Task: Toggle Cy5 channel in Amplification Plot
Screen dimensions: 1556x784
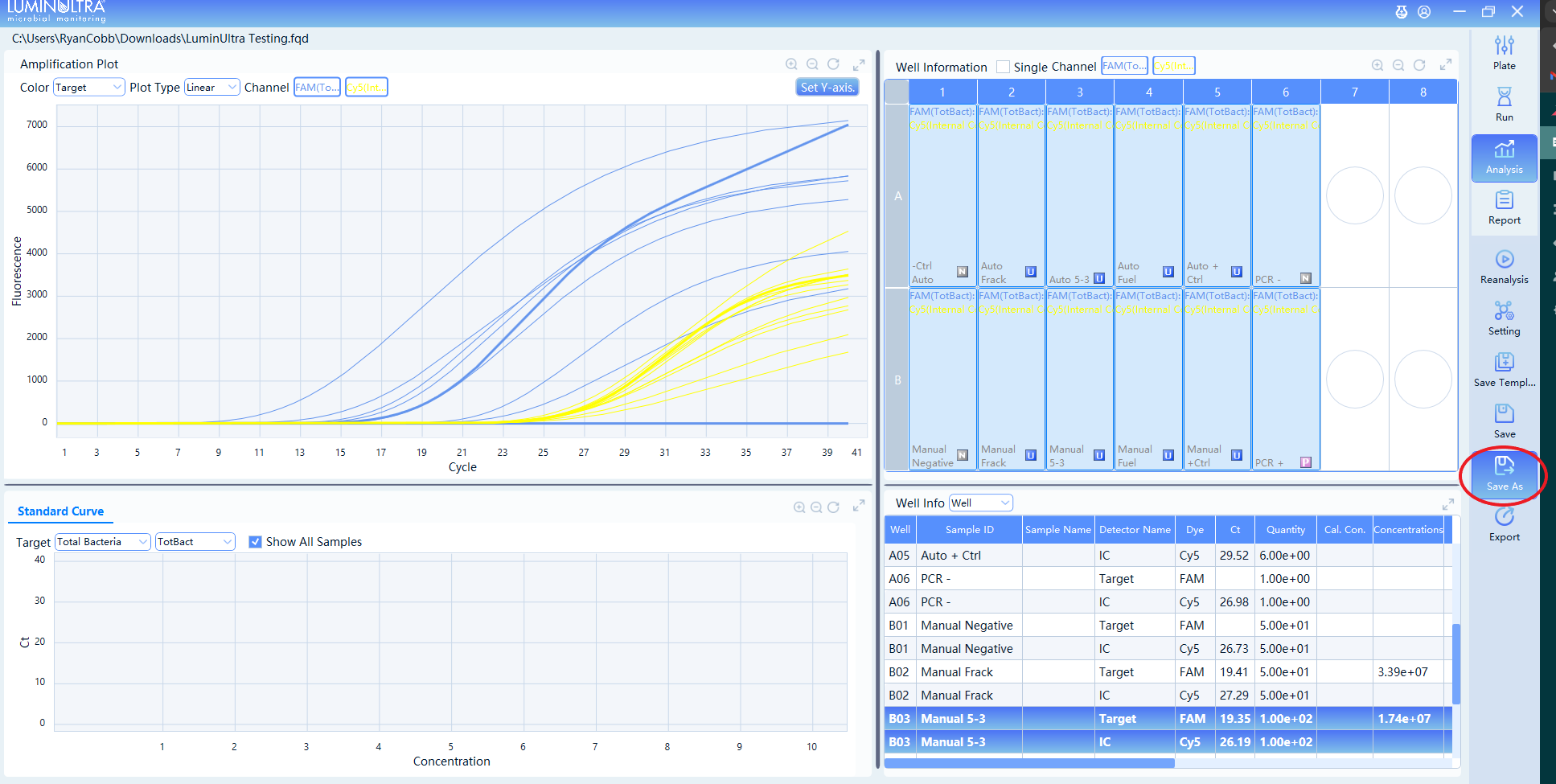Action: [367, 87]
